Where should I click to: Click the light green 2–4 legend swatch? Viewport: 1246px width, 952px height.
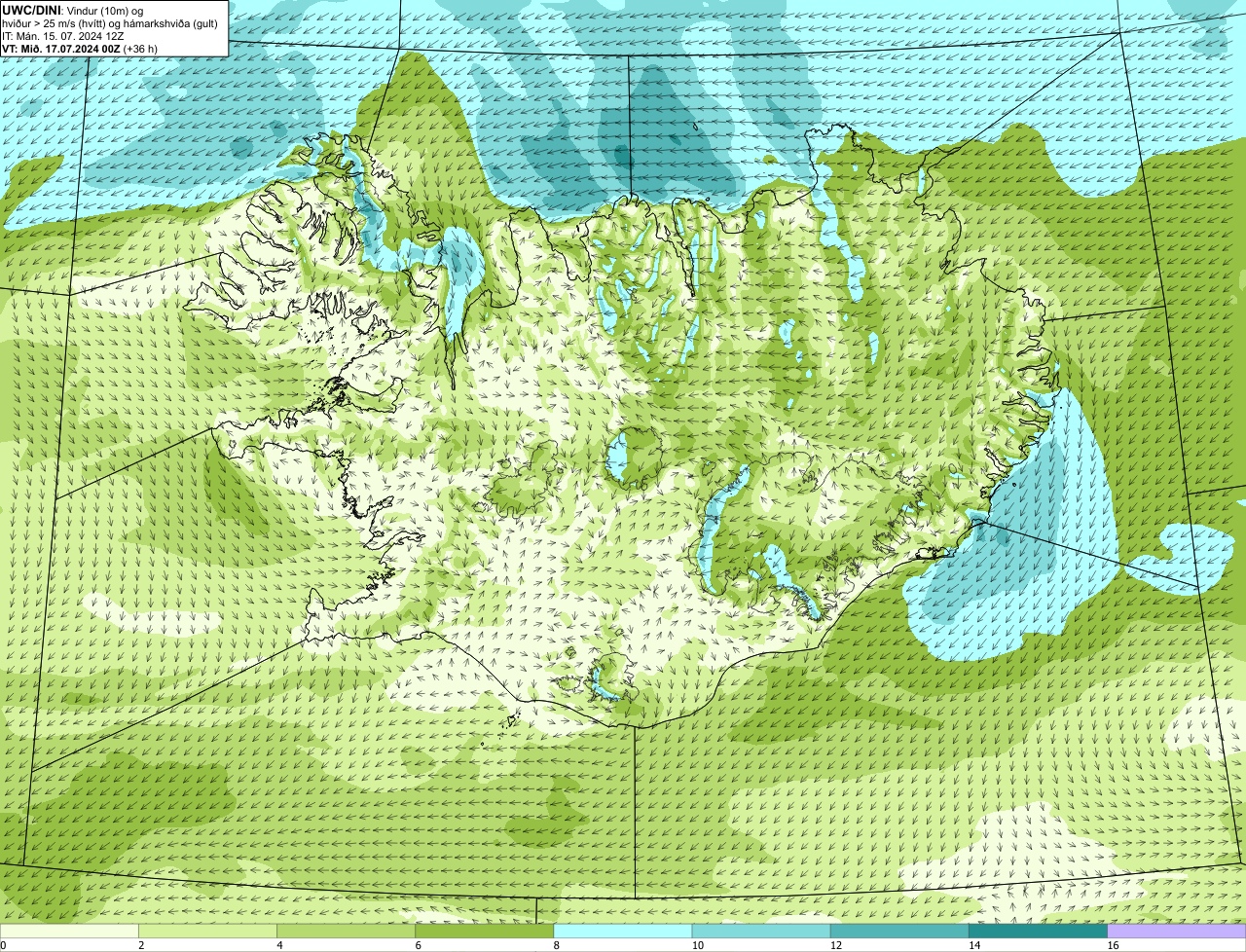208,931
